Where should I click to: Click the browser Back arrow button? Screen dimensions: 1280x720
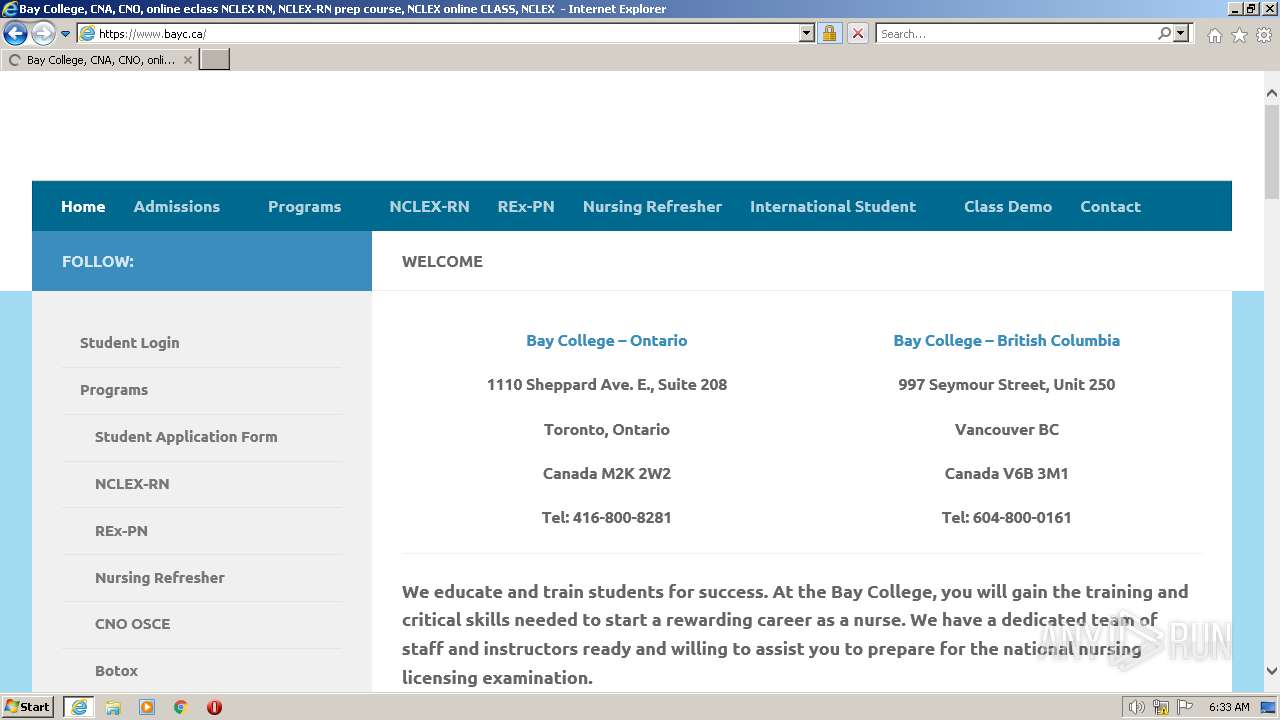tap(15, 33)
